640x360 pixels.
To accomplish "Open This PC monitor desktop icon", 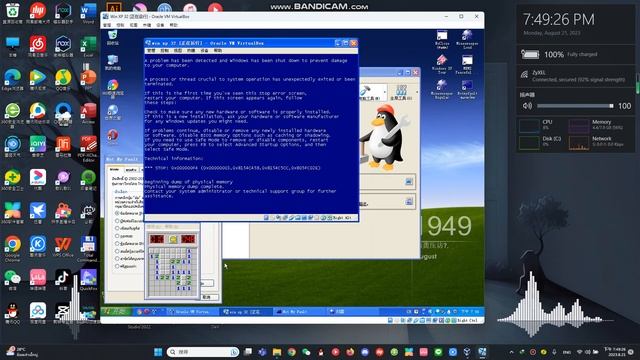I will click(12, 46).
